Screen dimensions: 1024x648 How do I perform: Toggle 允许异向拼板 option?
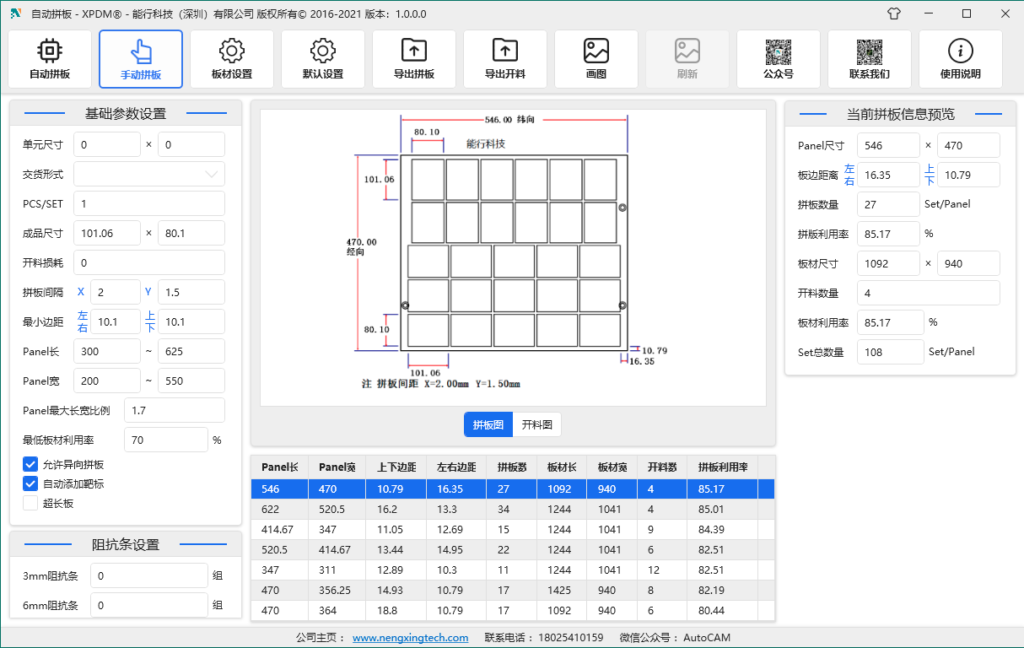(30, 463)
